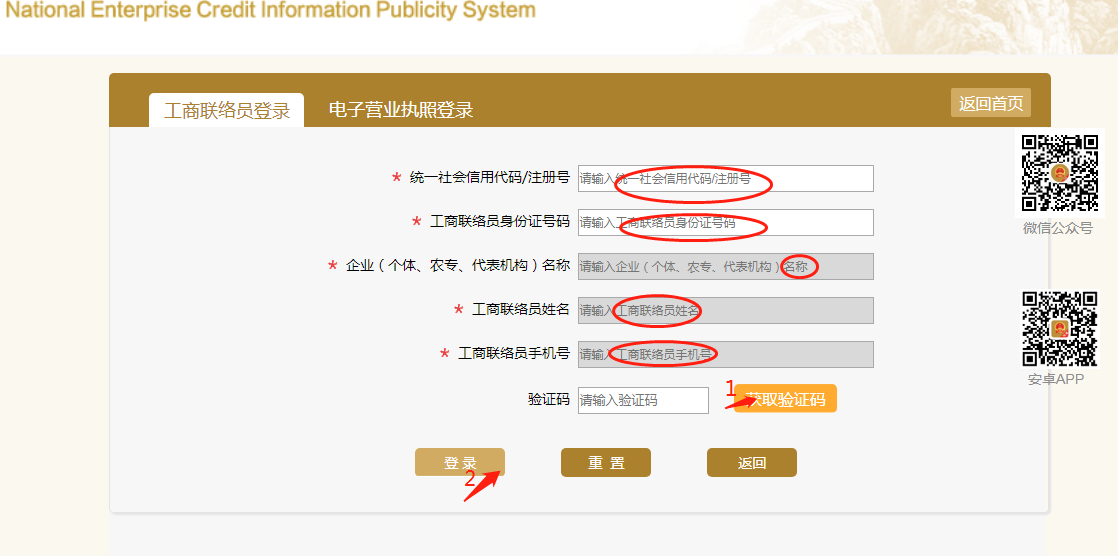Viewport: 1118px width, 556px height.
Task: Click the 安卓APP caption text
Action: pyautogui.click(x=1056, y=379)
